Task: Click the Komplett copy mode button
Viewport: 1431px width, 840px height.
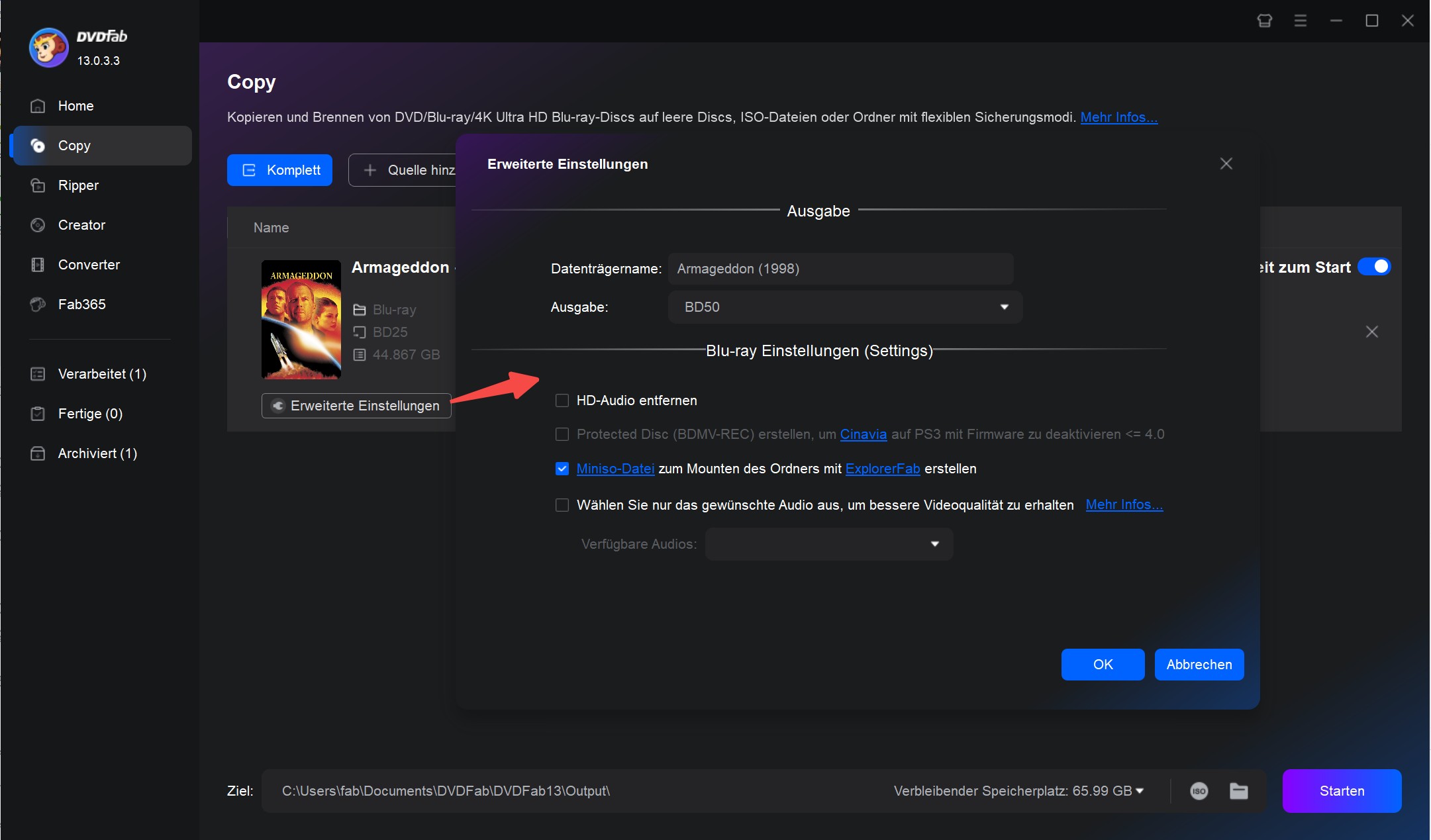Action: 279,170
